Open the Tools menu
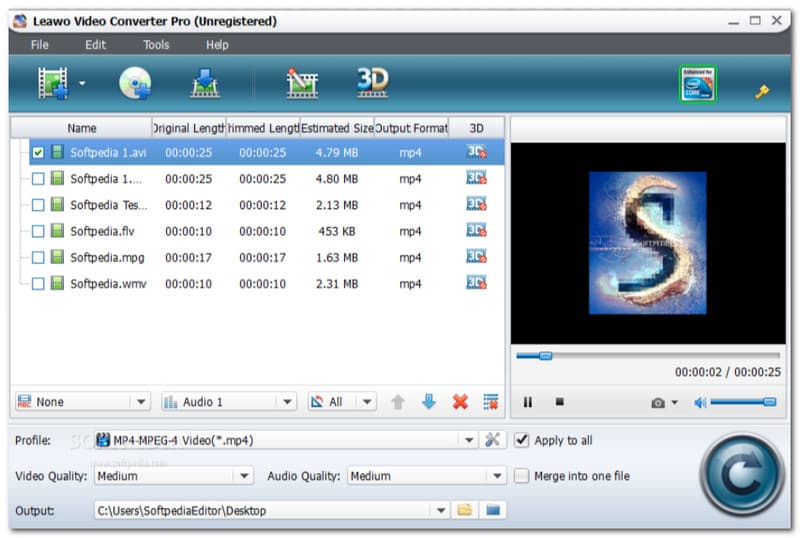Screen dimensions: 800x538 click(156, 45)
